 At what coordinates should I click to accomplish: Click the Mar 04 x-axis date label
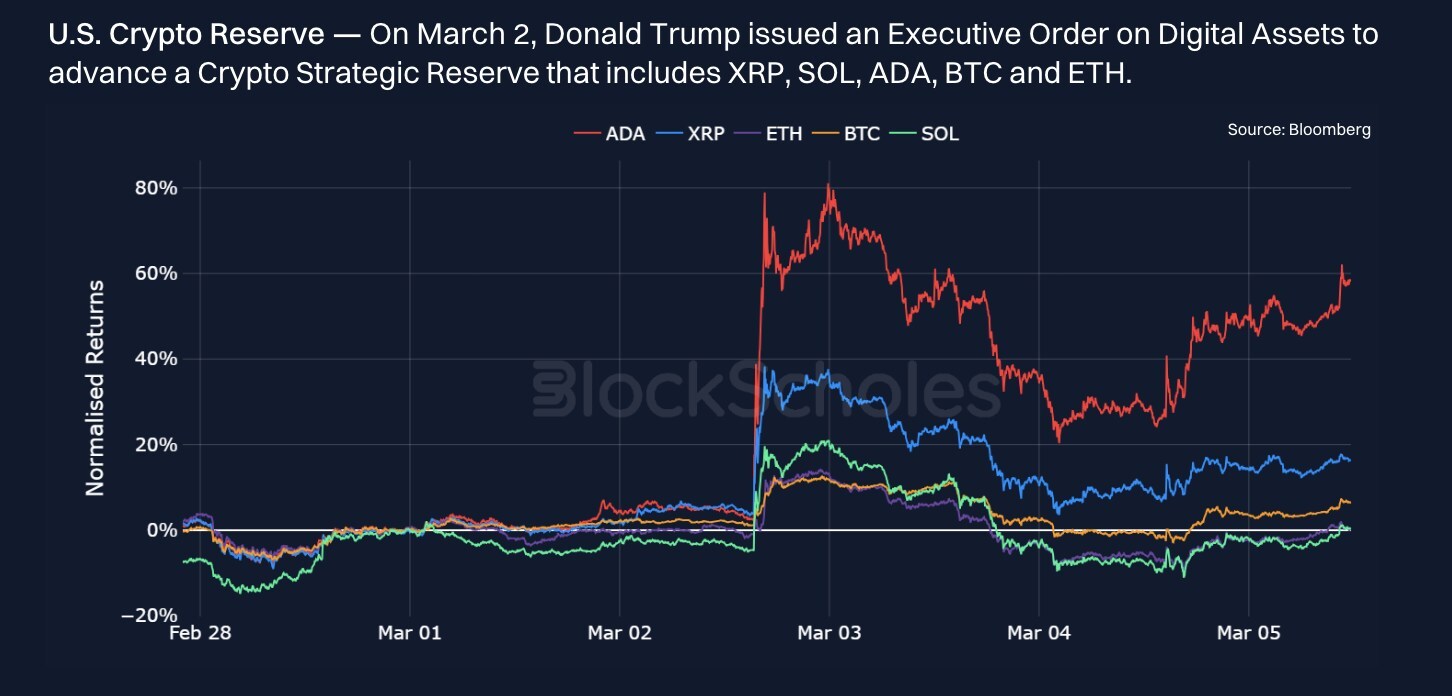point(1039,633)
